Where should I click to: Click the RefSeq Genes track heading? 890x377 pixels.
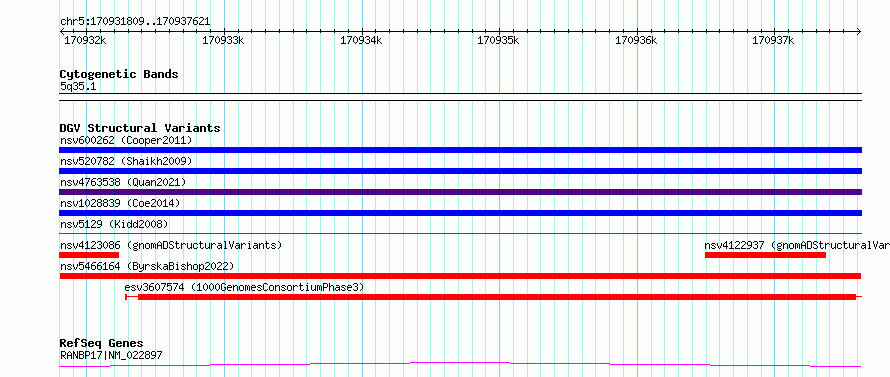102,343
